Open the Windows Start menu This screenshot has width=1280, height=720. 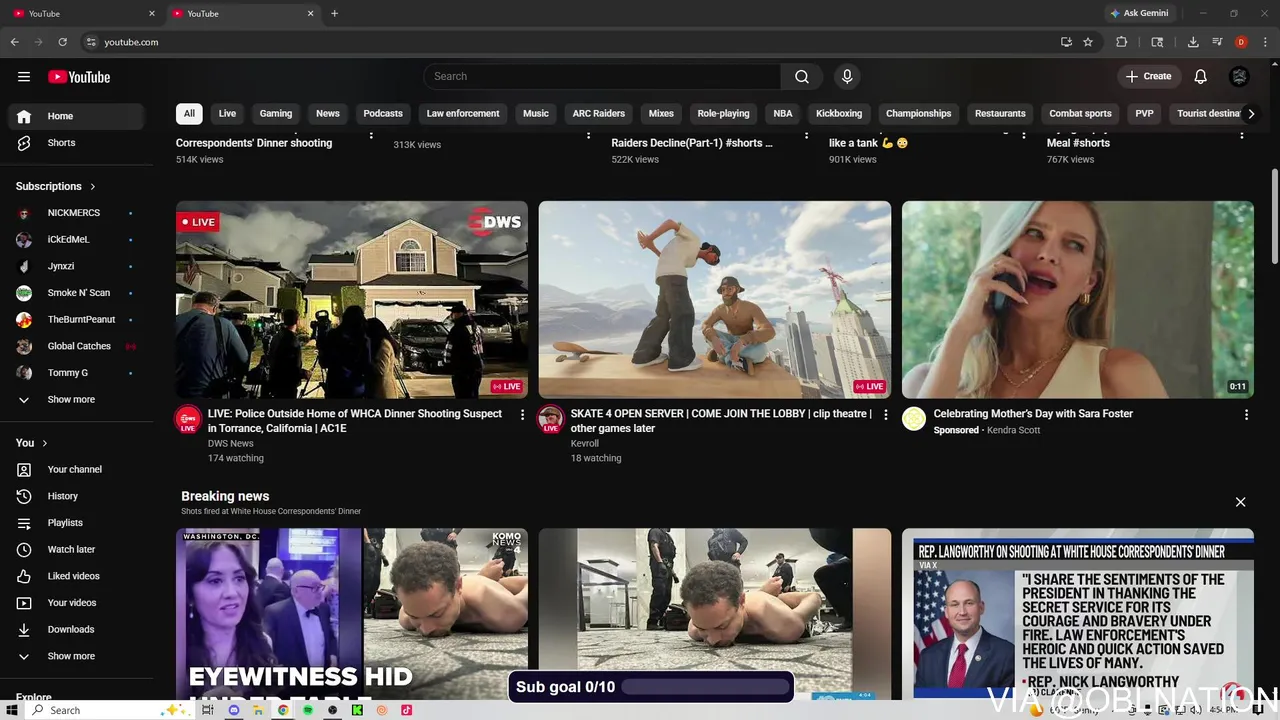click(13, 710)
